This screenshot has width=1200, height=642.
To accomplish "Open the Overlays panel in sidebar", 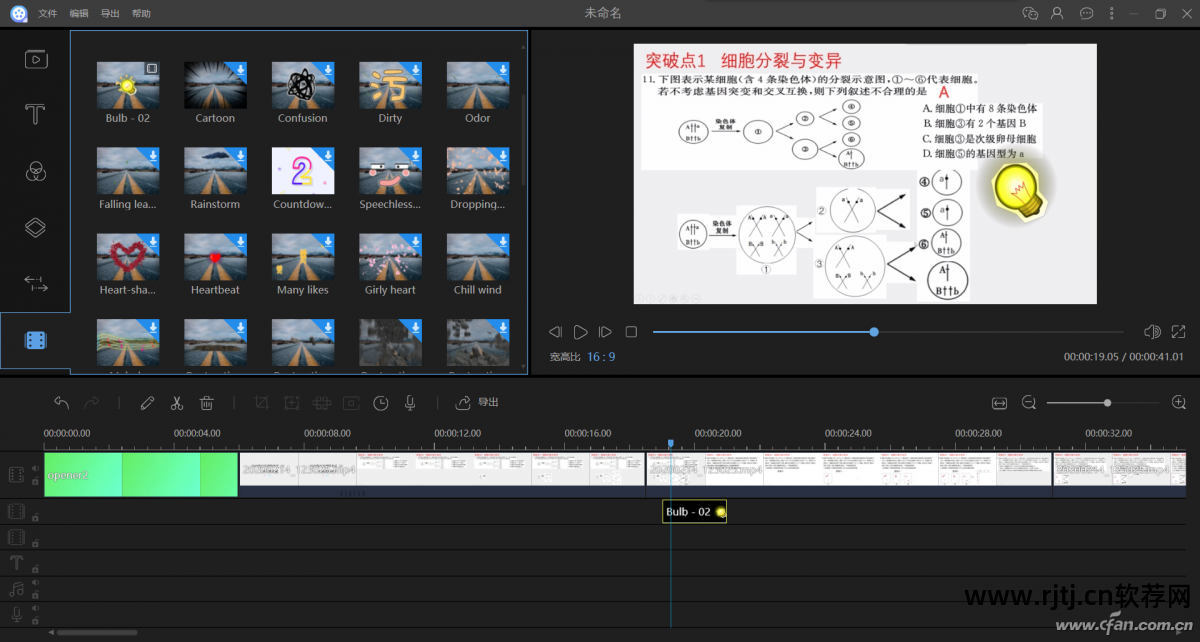I will (x=36, y=227).
